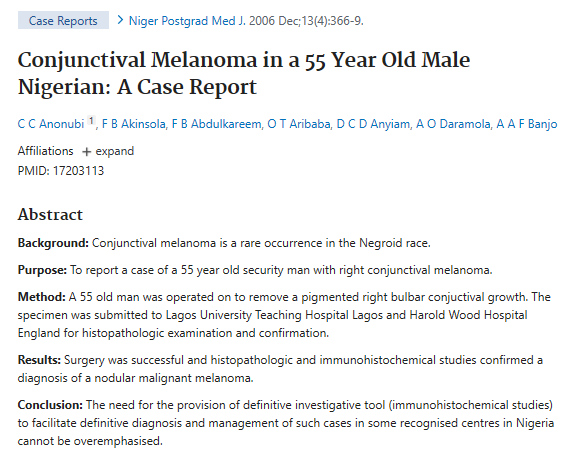
Task: Click the plus icon next to expand
Action: coord(86,152)
